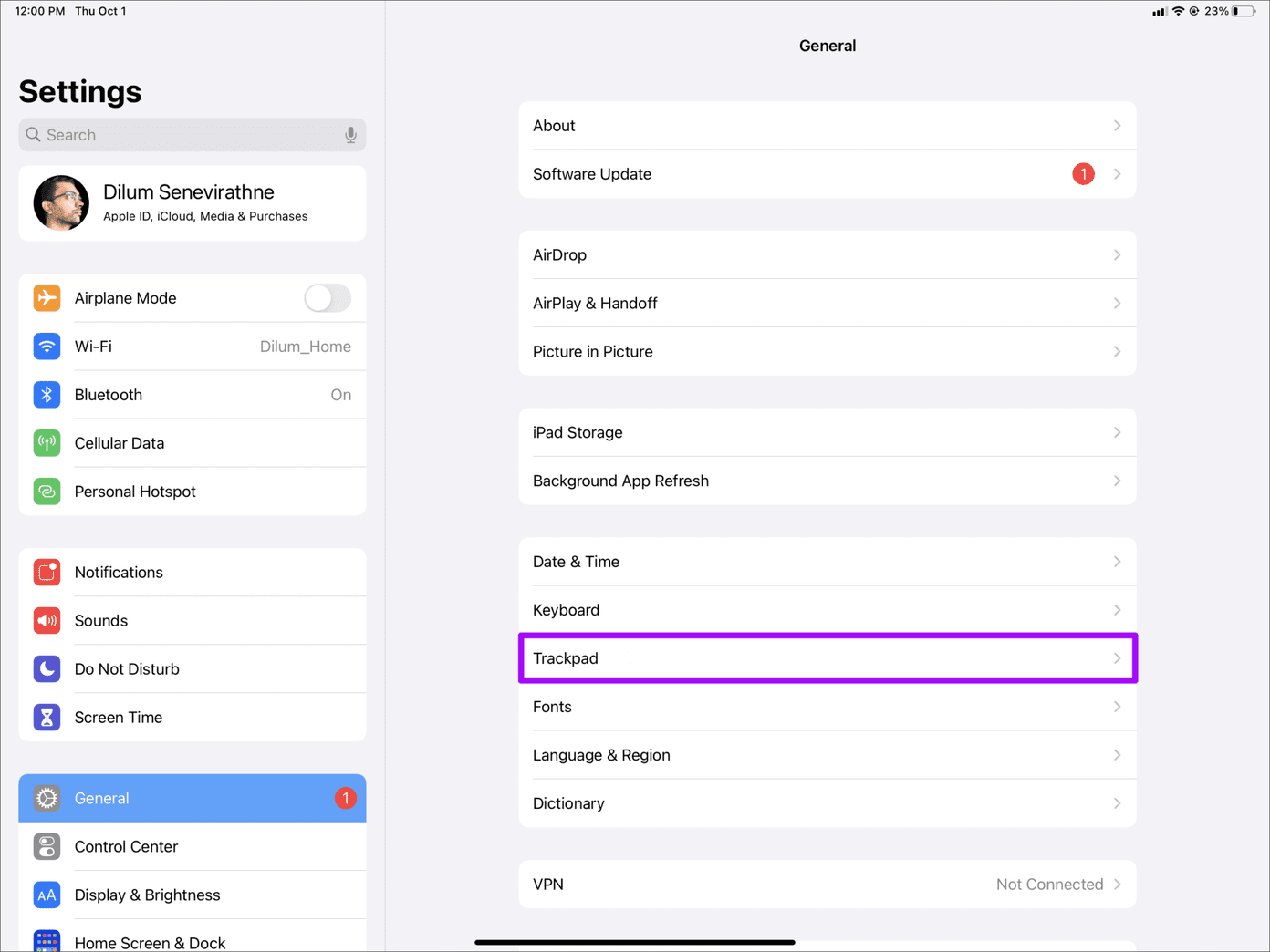The width and height of the screenshot is (1270, 952).
Task: Toggle the Airplane Mode switch
Action: pos(328,298)
